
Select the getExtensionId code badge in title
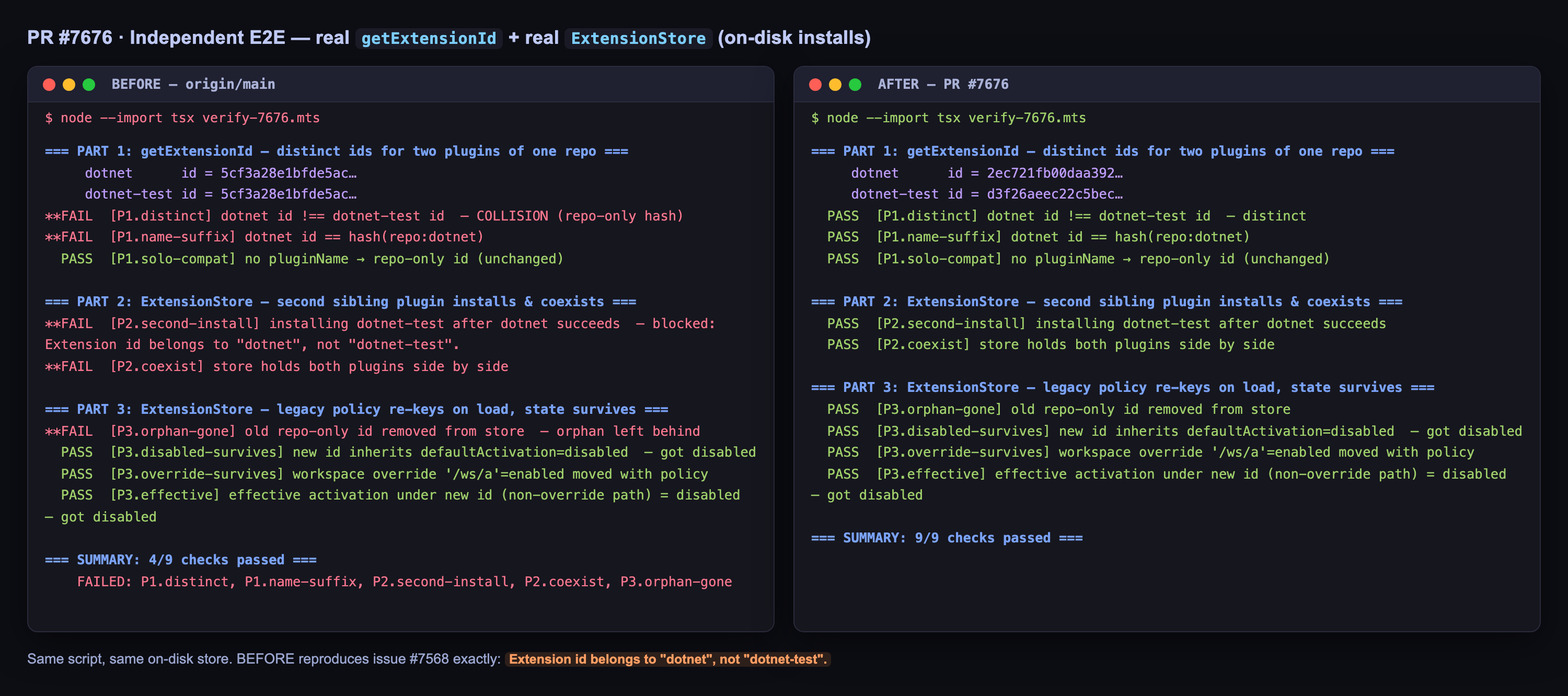tap(429, 38)
